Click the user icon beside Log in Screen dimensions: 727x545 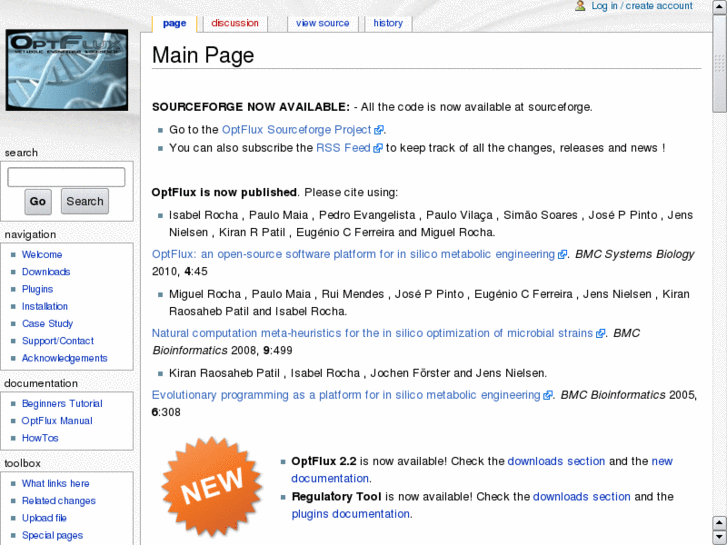click(580, 6)
